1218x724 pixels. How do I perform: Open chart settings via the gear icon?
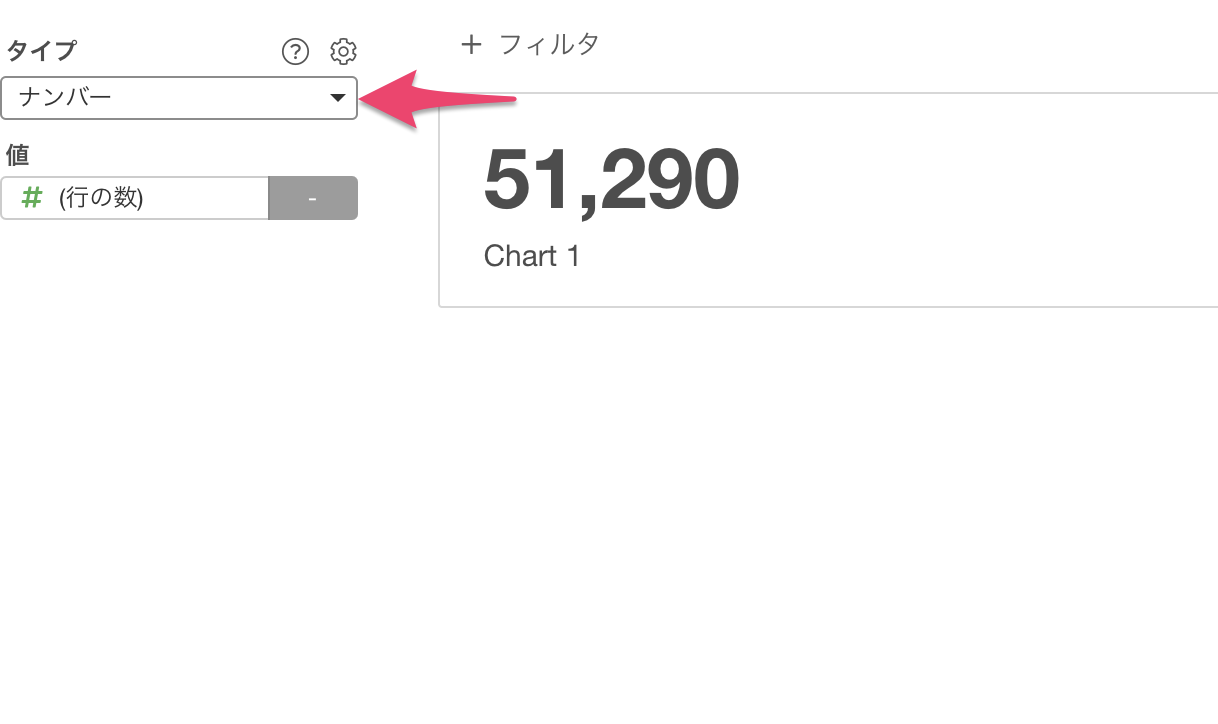coord(343,51)
